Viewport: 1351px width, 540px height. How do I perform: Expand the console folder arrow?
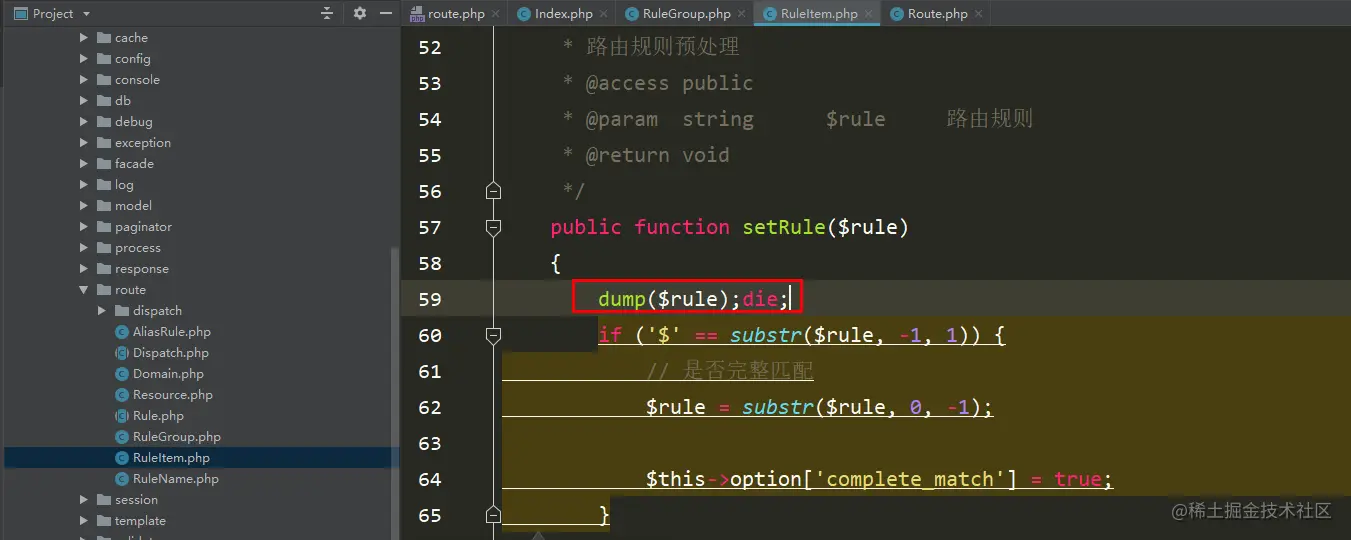click(85, 80)
